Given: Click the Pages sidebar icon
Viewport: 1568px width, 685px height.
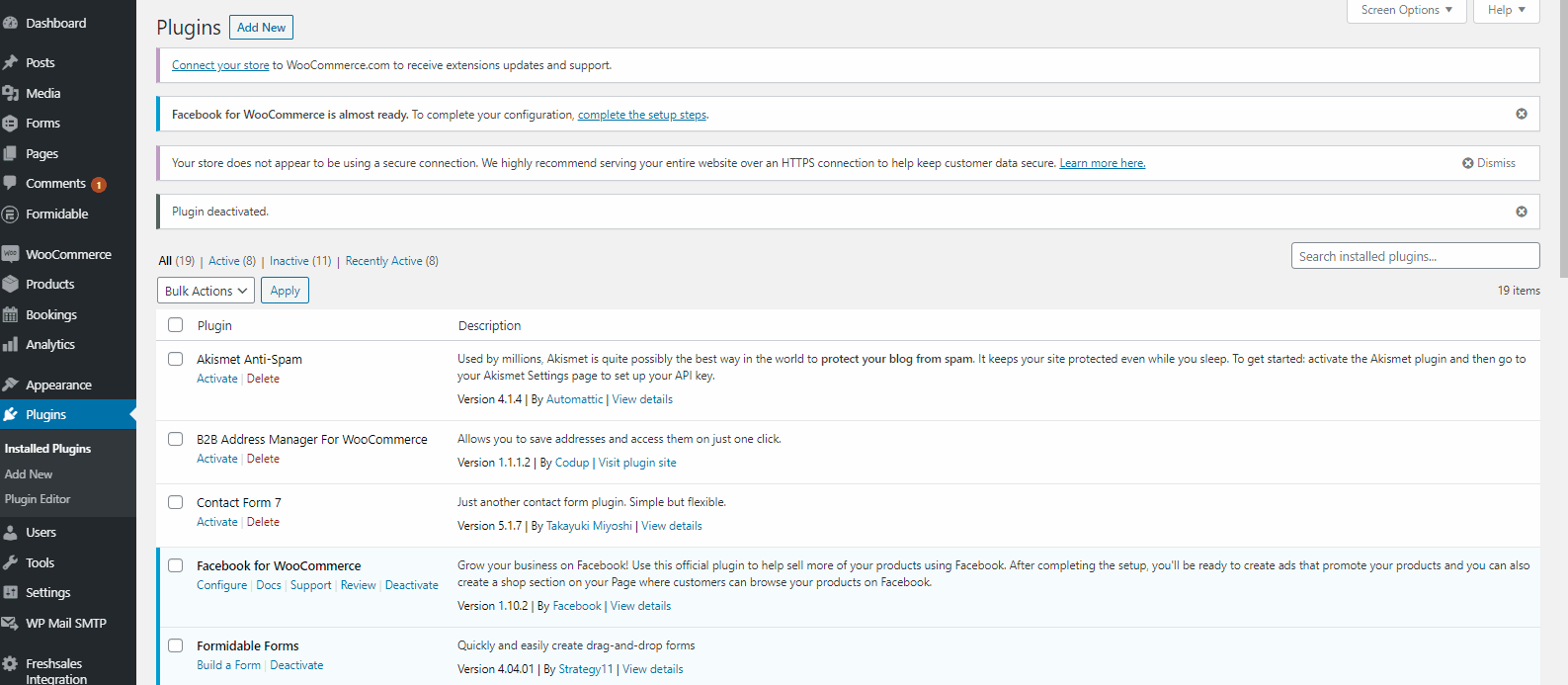Looking at the screenshot, I should point(11,153).
